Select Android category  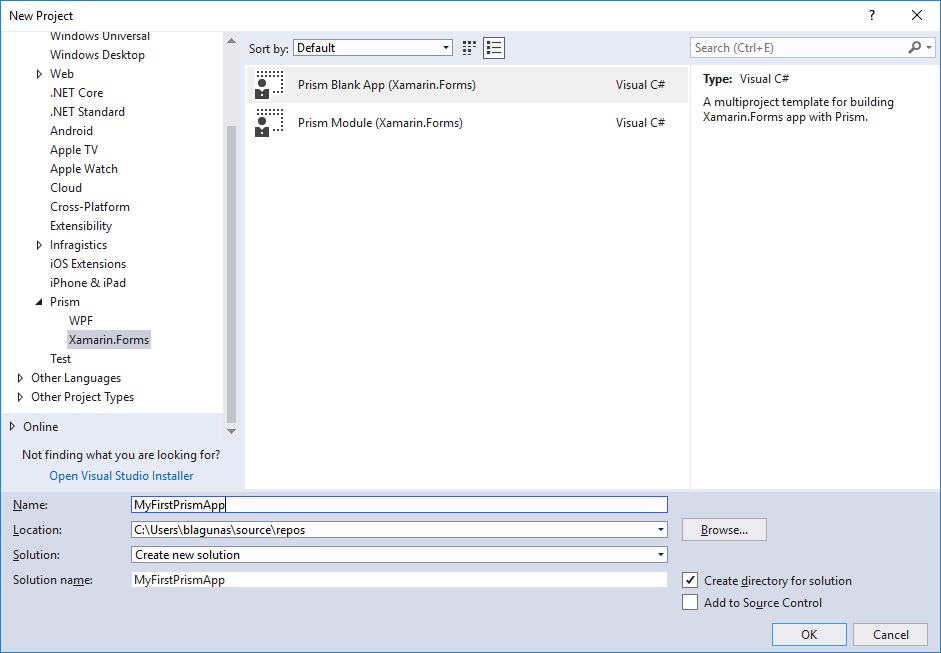71,131
